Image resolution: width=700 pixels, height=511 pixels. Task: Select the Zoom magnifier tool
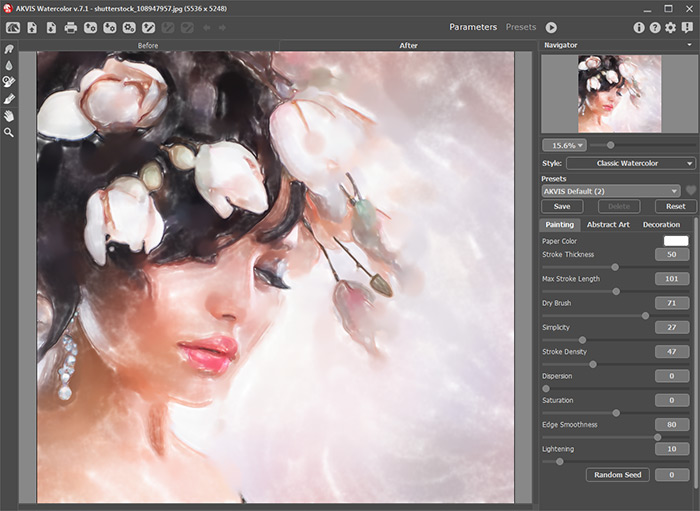click(x=8, y=133)
